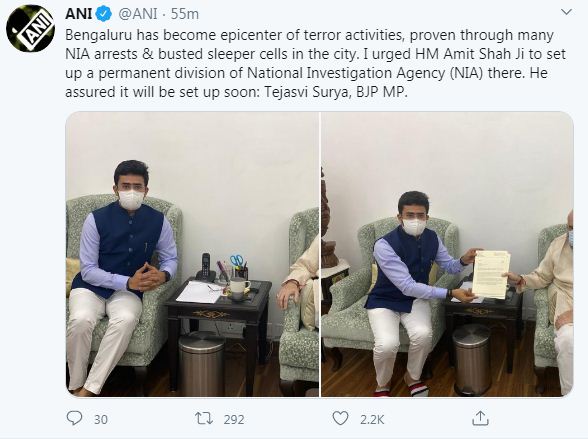
Task: Click the cordless phone on table in left photo
Action: click(206, 267)
